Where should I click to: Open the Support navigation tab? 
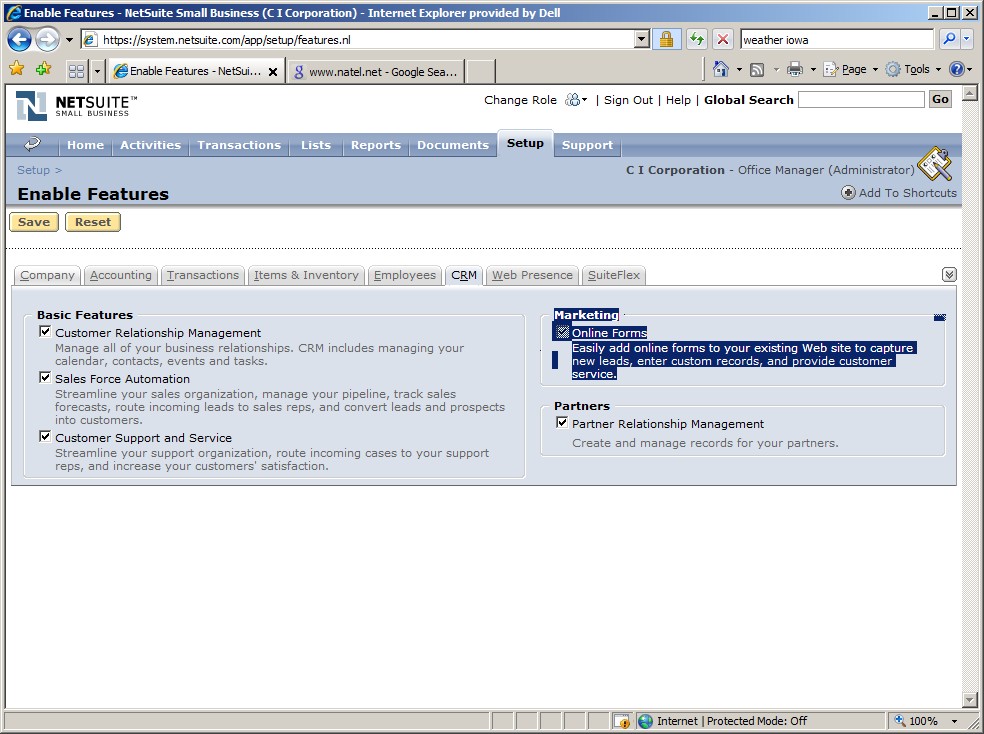point(587,145)
